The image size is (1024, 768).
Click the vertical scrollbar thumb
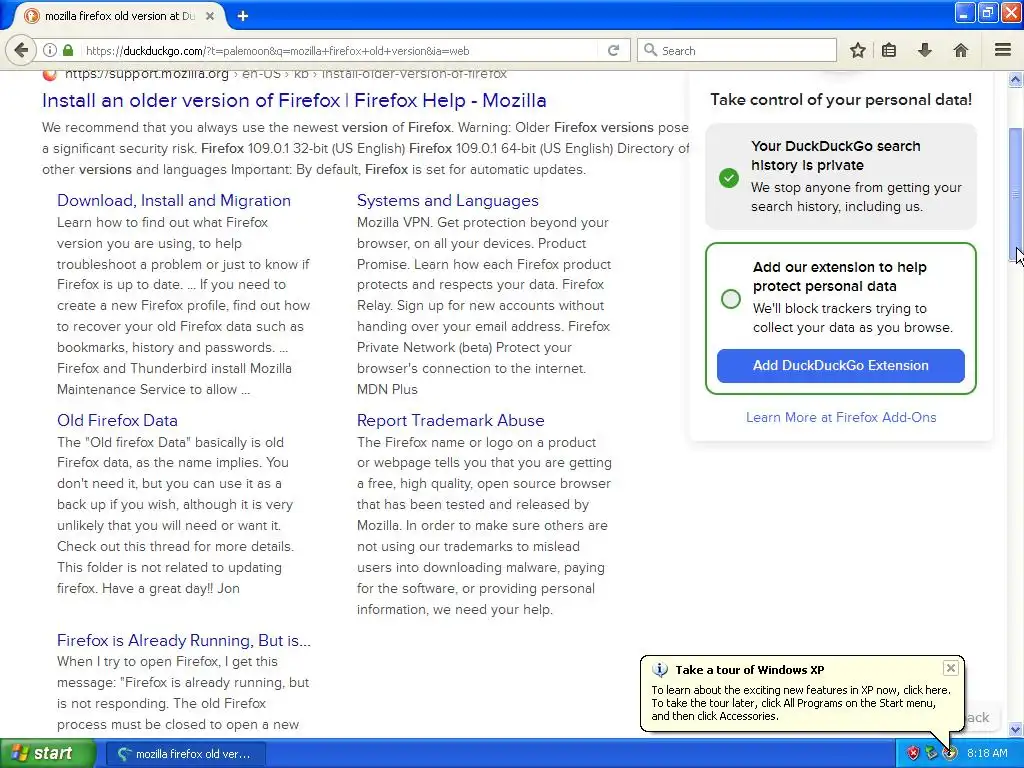tap(1016, 195)
